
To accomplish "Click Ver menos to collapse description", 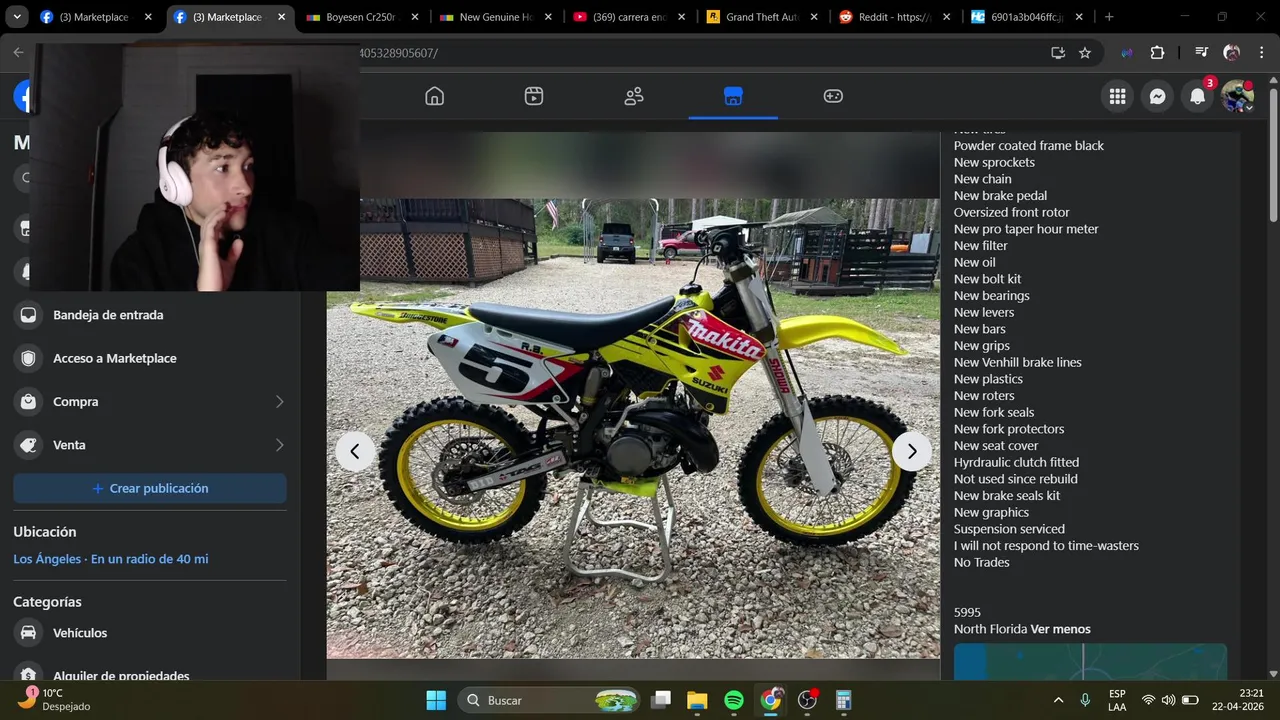I will 1060,629.
